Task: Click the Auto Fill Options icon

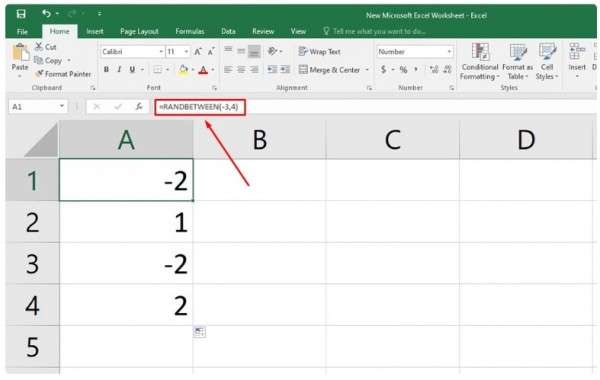Action: [x=199, y=331]
